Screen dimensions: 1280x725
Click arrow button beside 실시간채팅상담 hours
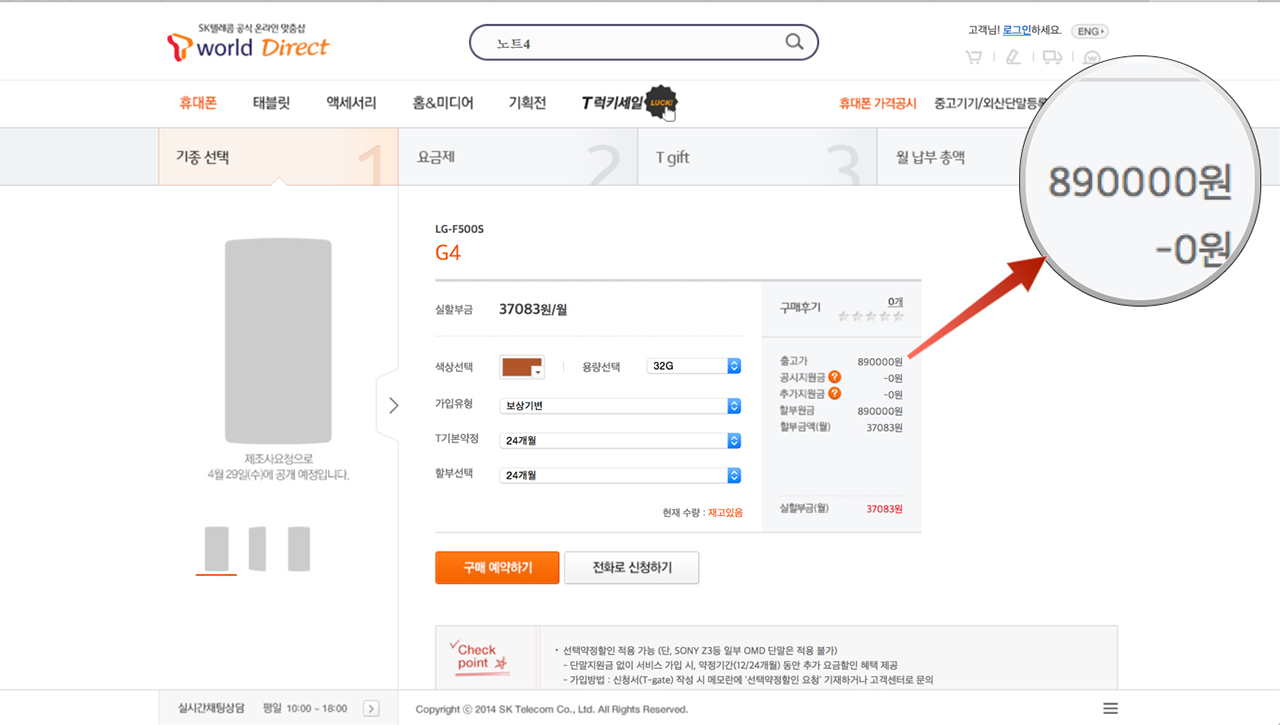pyautogui.click(x=371, y=708)
